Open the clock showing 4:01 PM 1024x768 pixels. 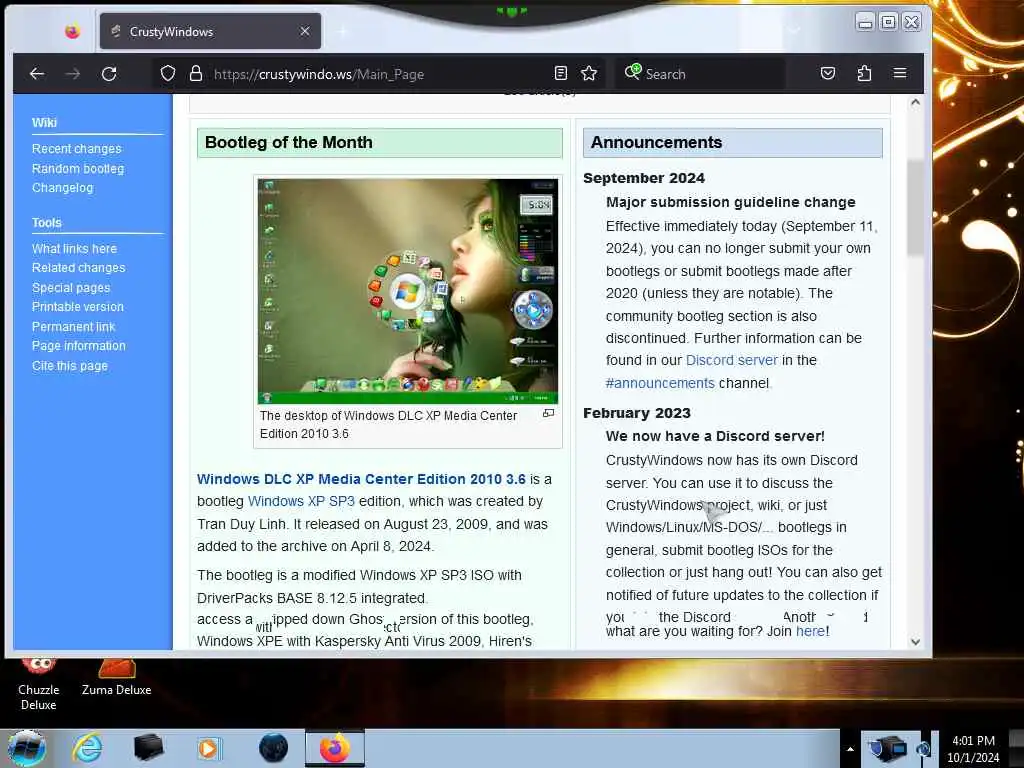973,749
